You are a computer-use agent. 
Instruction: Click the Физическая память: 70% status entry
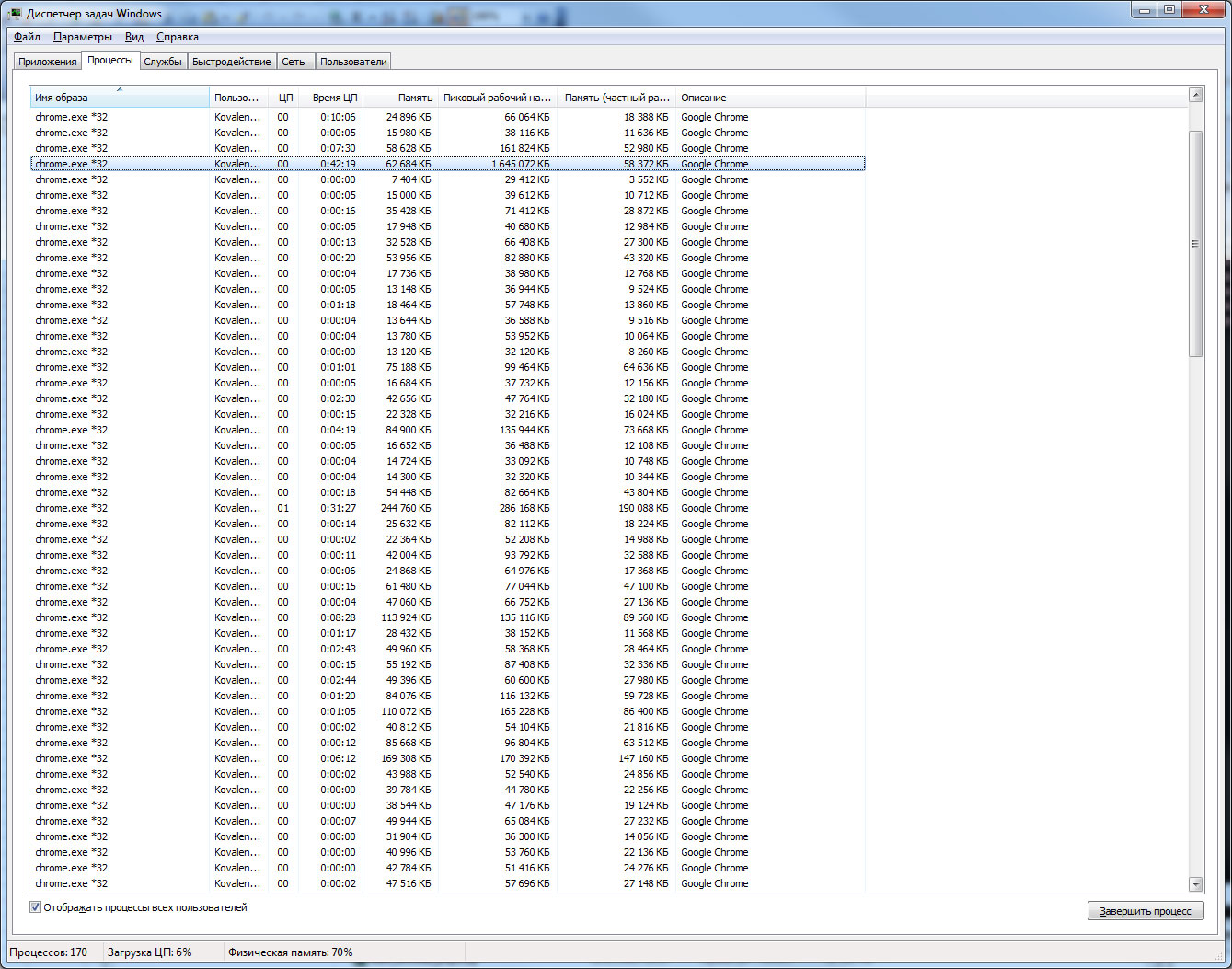click(291, 952)
